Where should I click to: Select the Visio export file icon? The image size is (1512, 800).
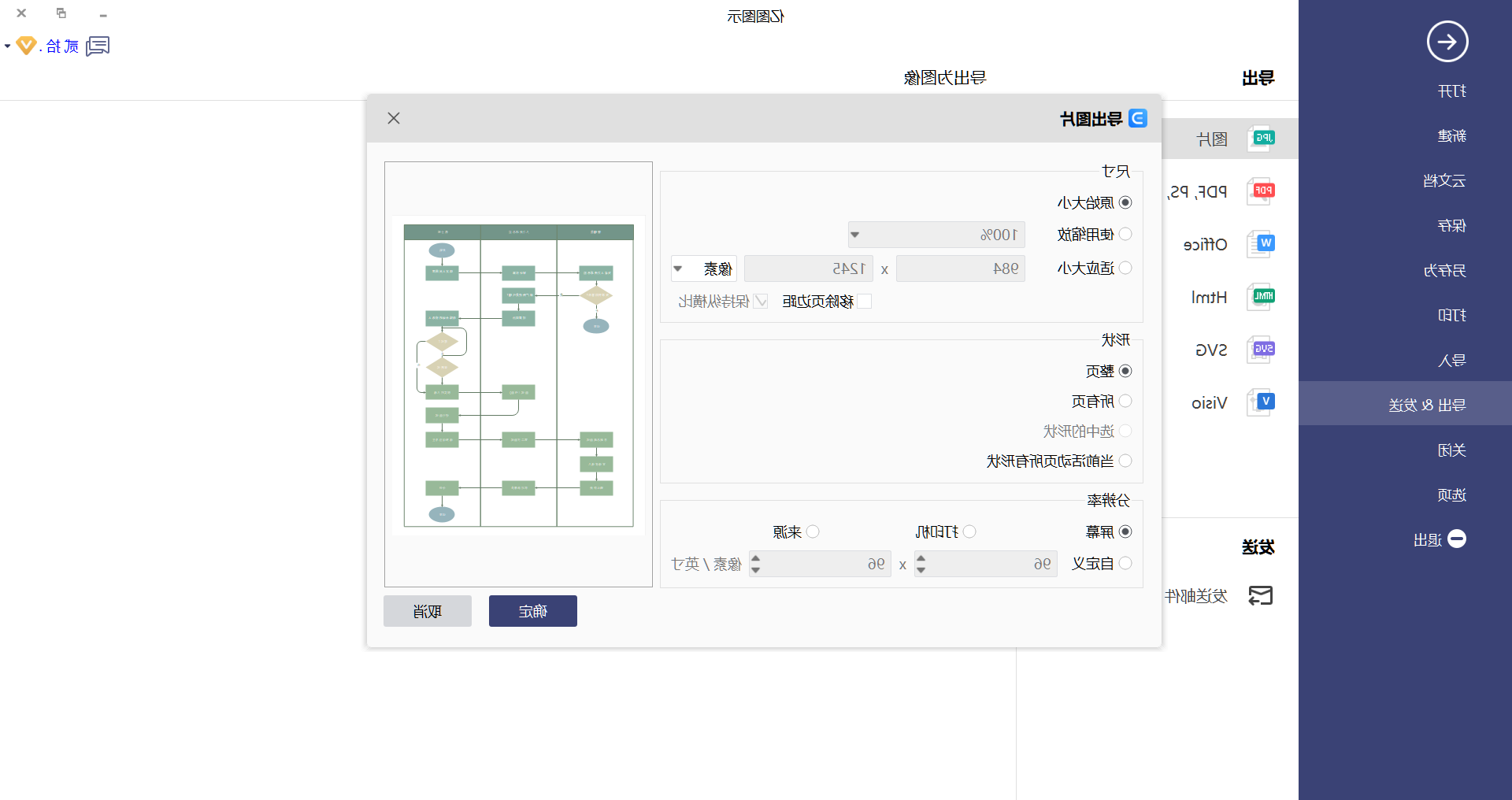click(1262, 402)
